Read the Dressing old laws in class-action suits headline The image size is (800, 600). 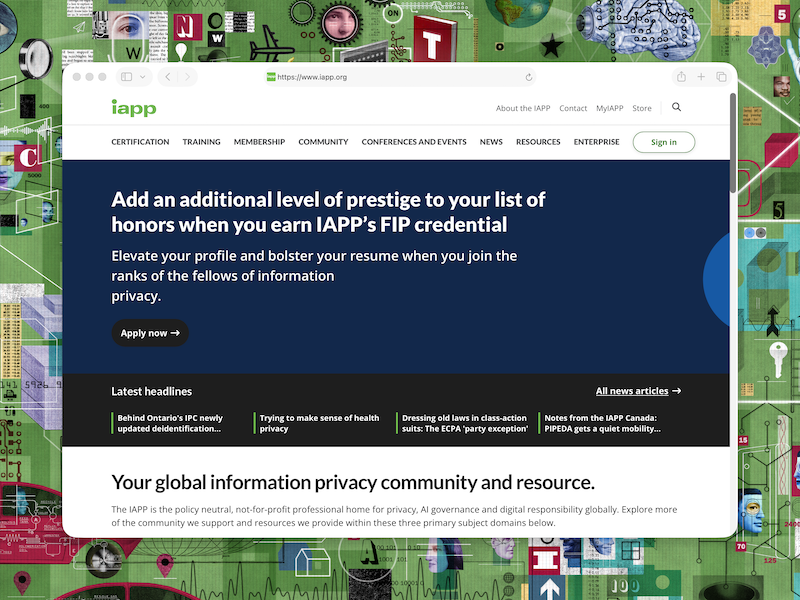(464, 423)
